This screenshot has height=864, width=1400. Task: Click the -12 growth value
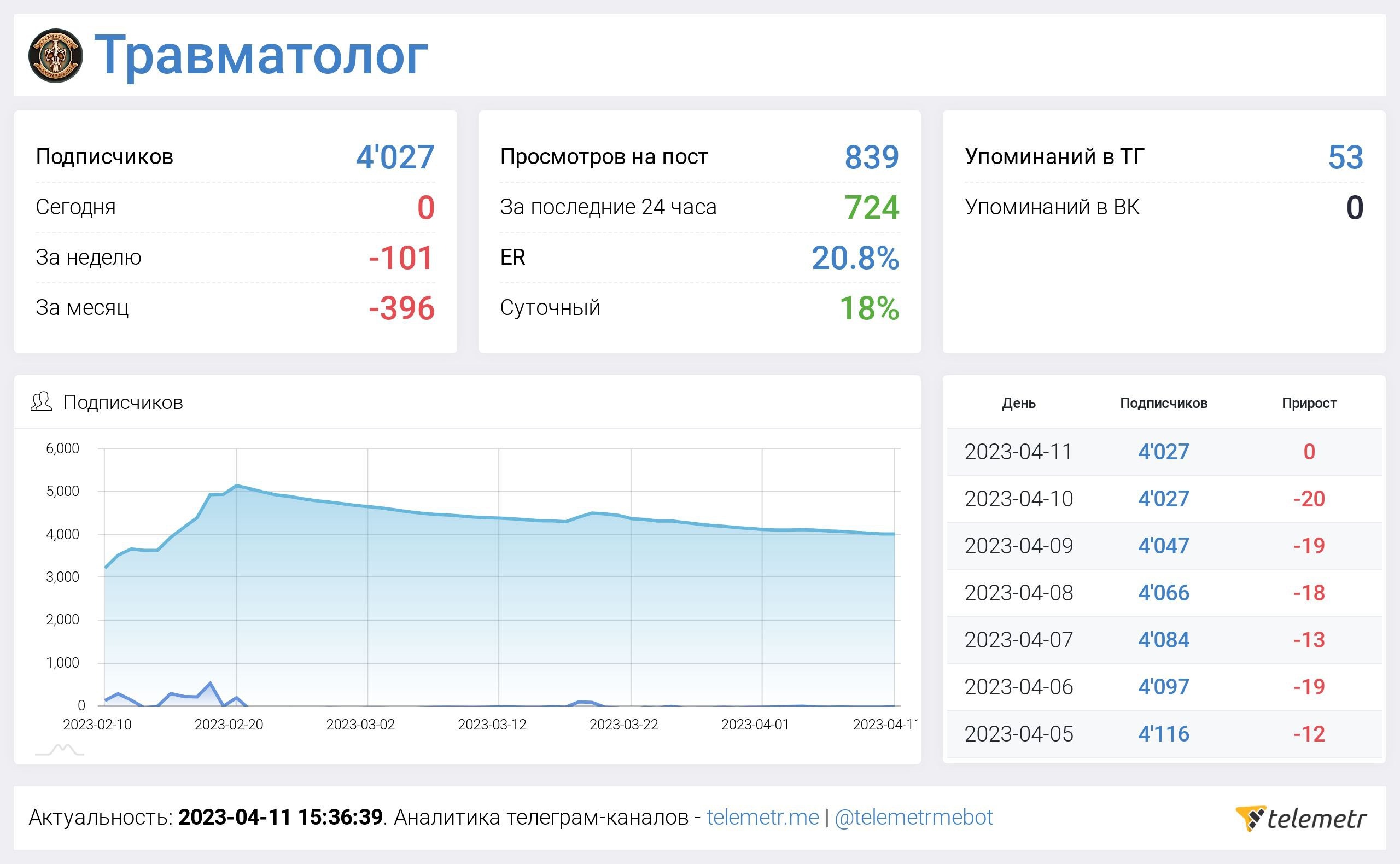coord(1309,734)
